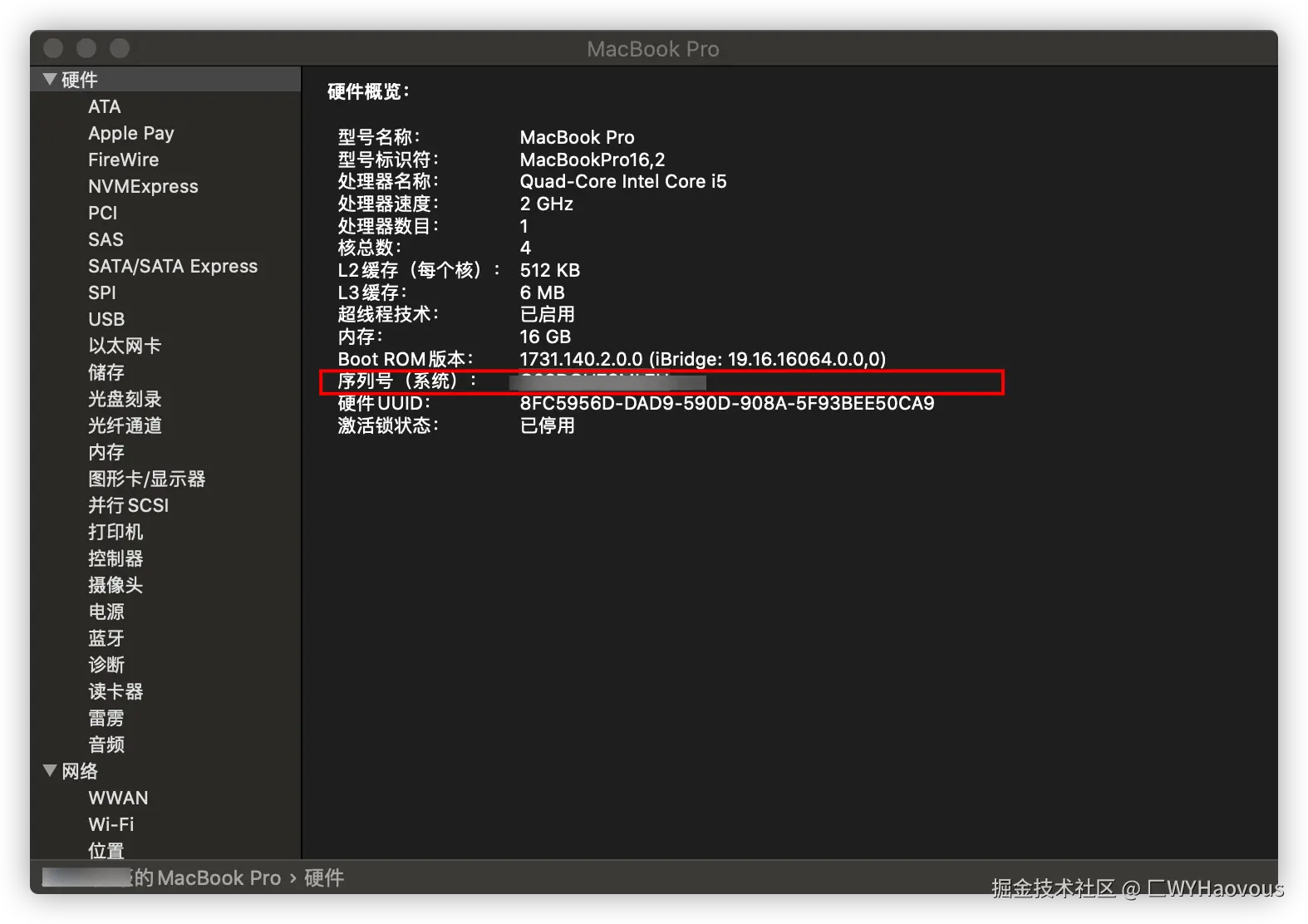The image size is (1308, 924).
Task: Open the FireWire hardware entry
Action: (123, 160)
